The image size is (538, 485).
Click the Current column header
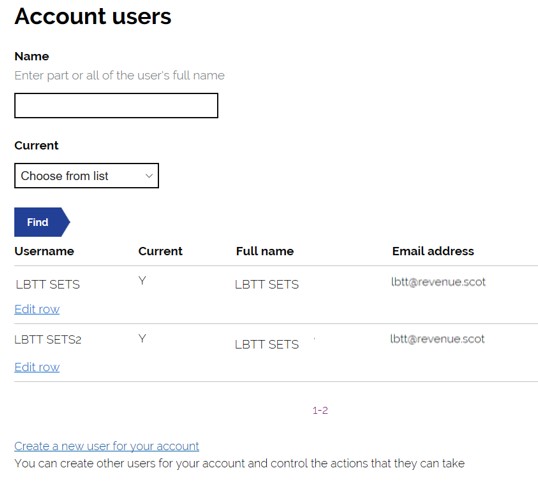[160, 251]
